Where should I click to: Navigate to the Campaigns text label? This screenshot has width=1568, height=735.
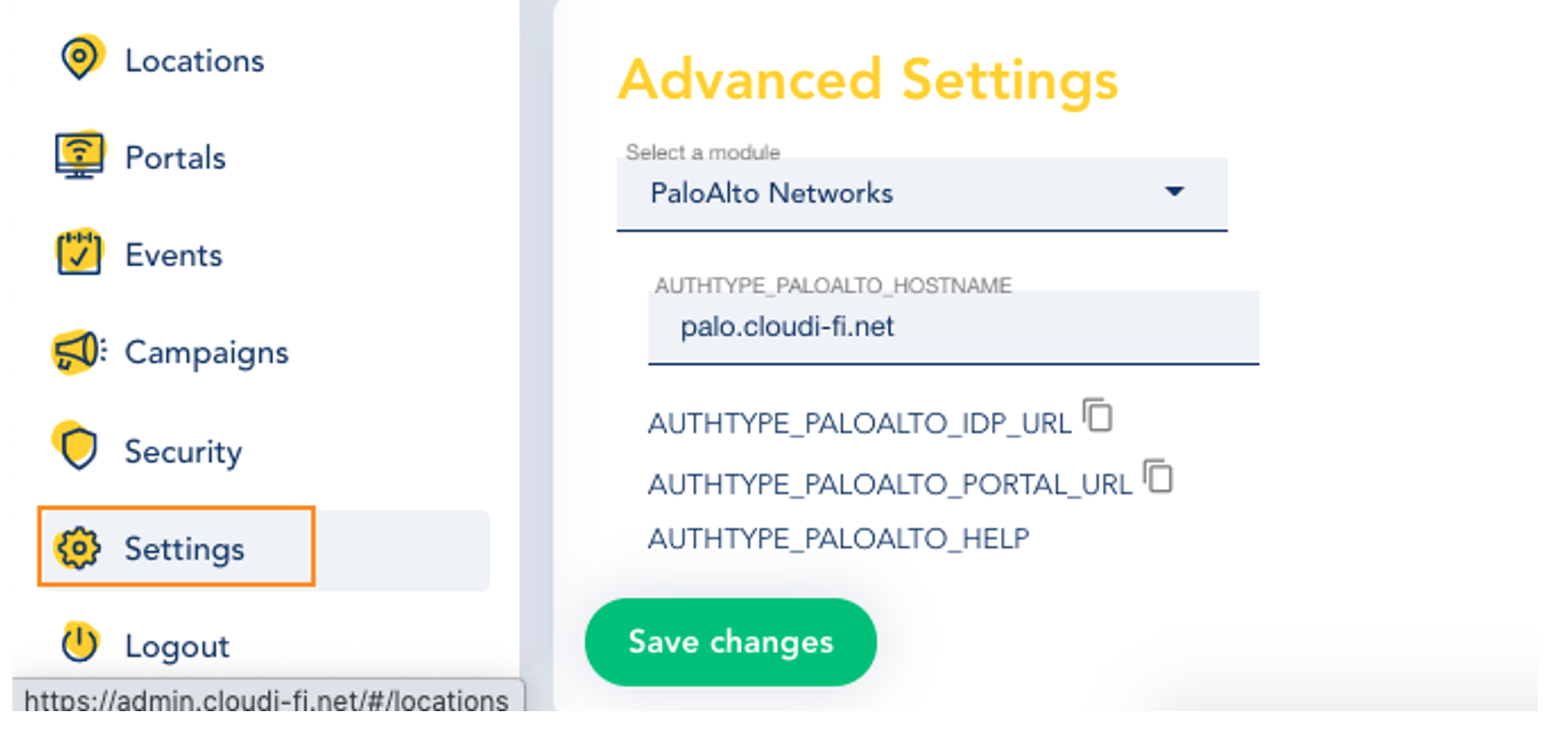(x=206, y=353)
